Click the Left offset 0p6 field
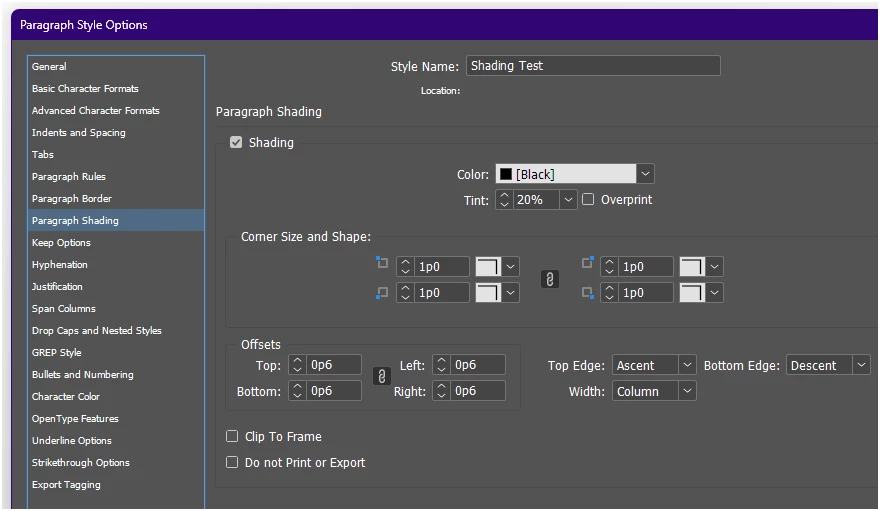The width and height of the screenshot is (880, 511). [x=478, y=365]
